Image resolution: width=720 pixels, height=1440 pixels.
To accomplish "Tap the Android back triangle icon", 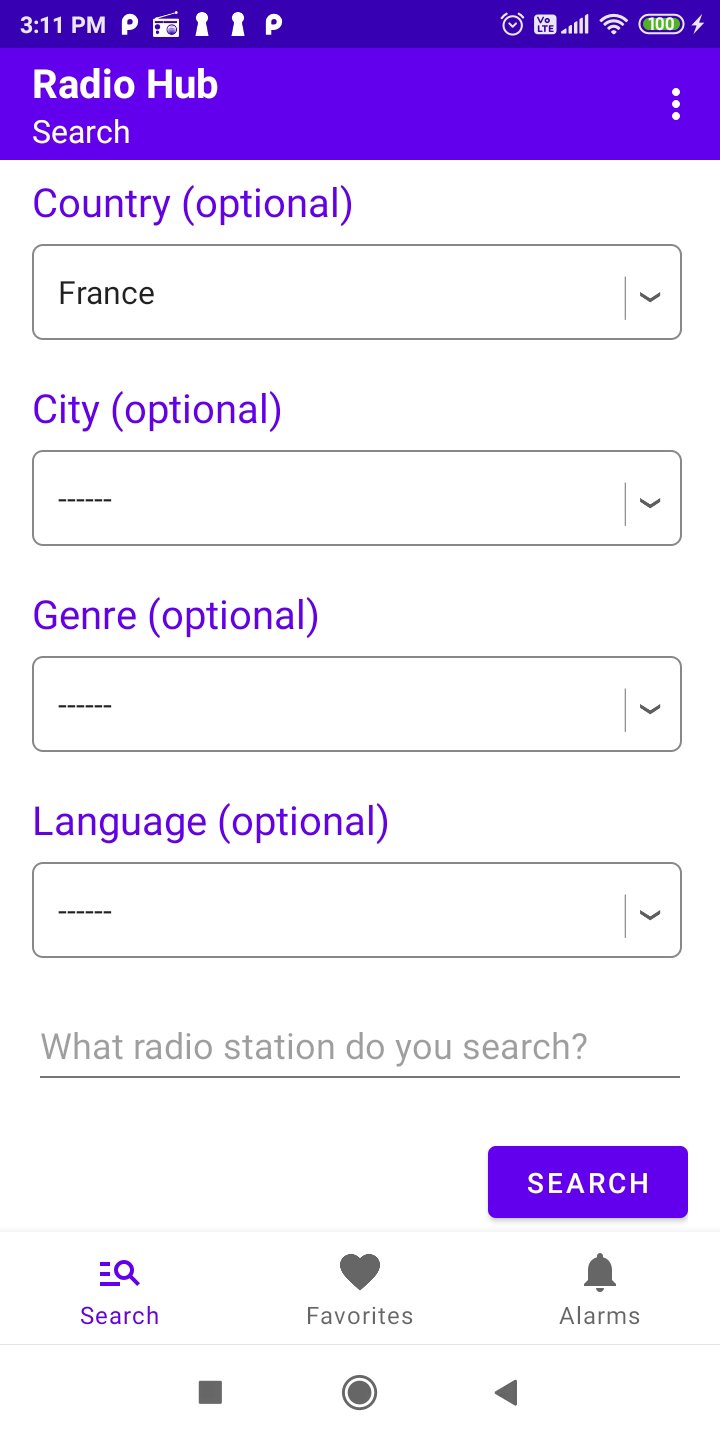I will coord(506,1392).
